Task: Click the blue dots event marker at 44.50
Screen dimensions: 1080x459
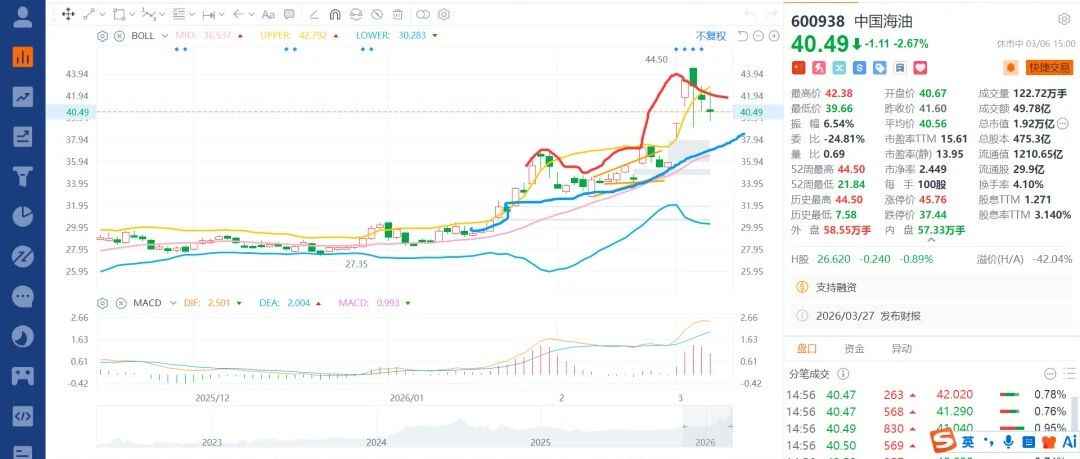Action: coord(689,49)
